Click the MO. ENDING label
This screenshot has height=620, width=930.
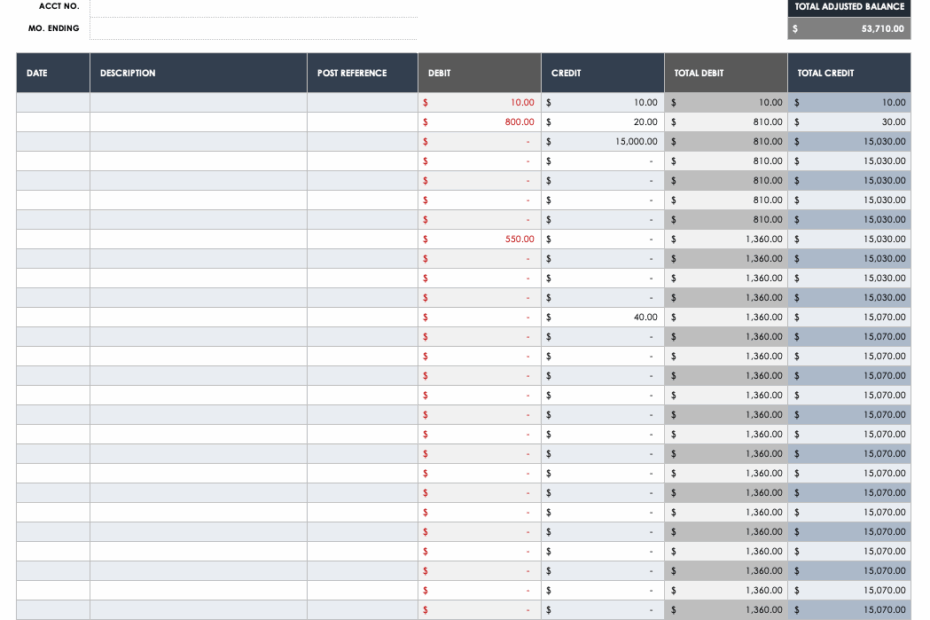(53, 28)
